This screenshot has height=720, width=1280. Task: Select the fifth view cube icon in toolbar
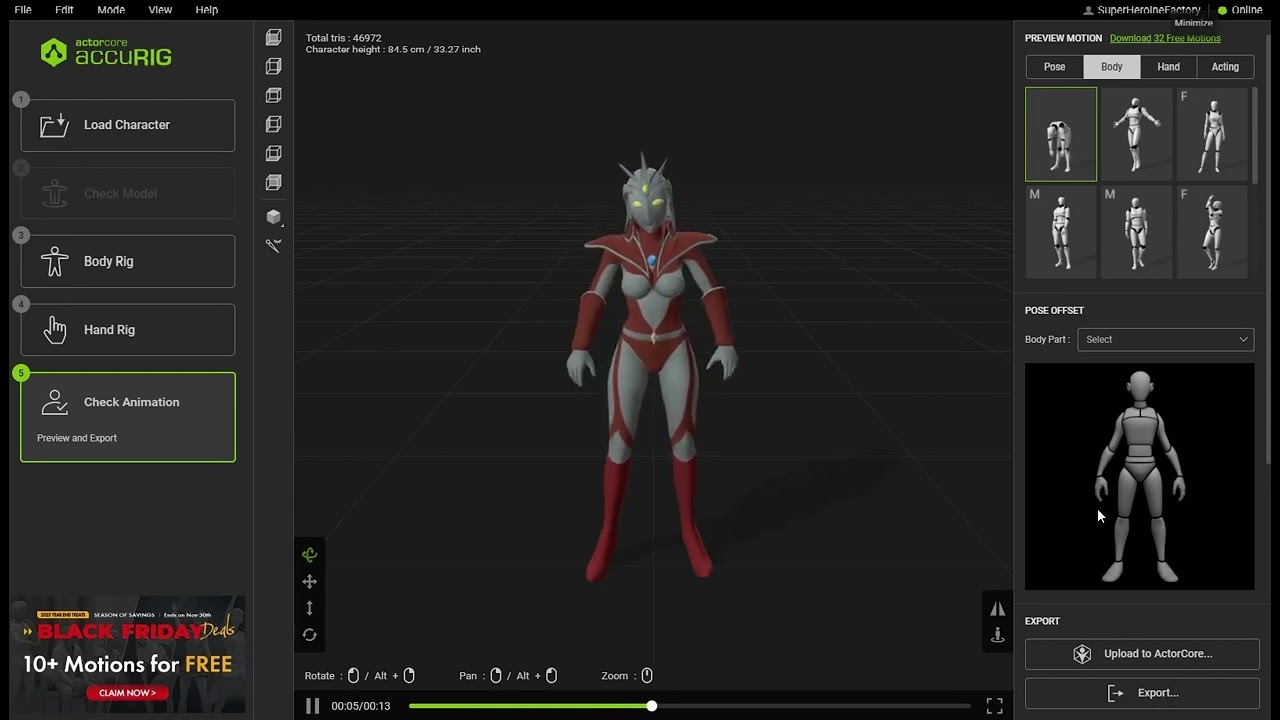tap(273, 153)
